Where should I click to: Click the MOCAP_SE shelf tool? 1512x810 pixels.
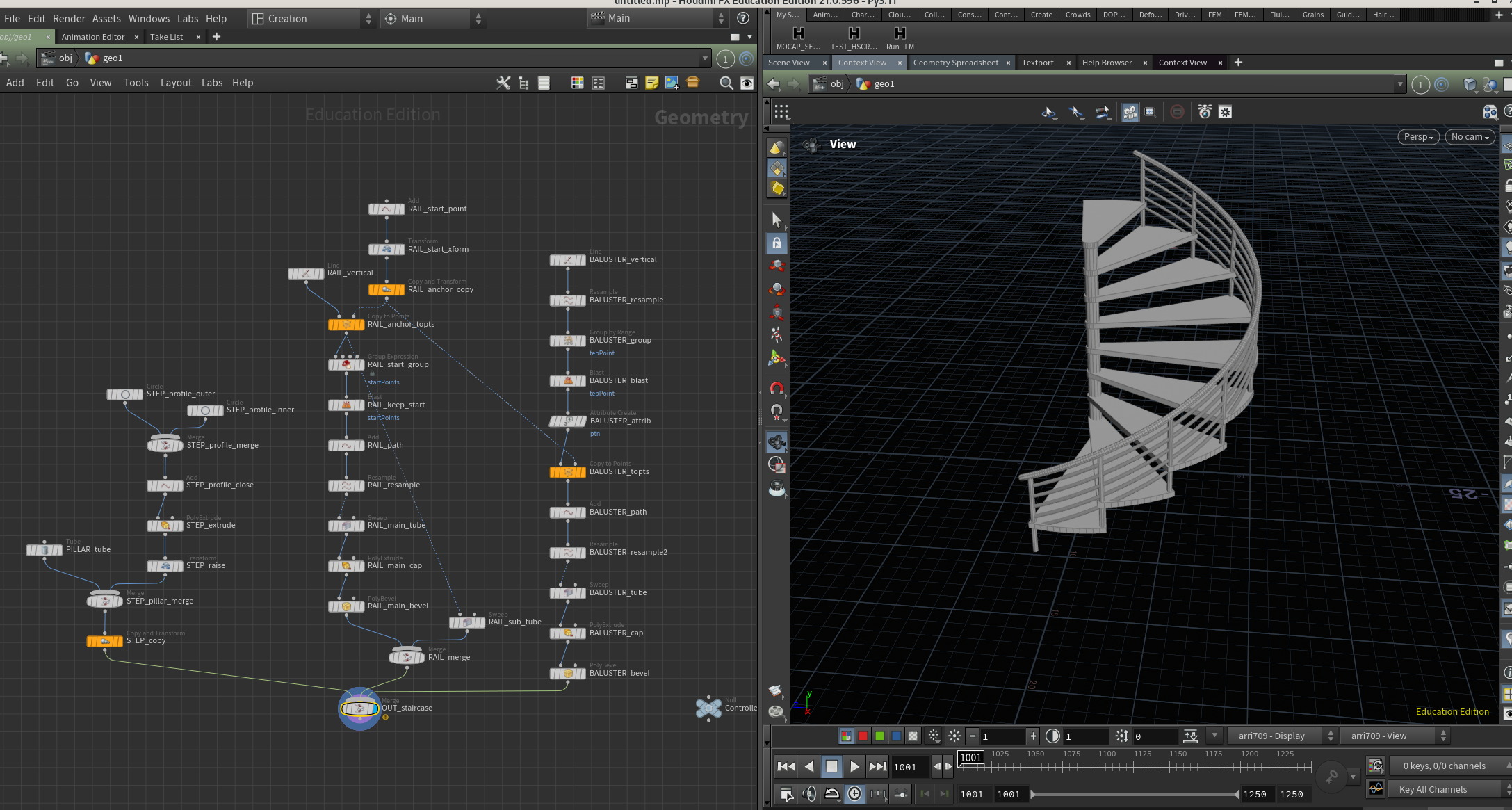(798, 38)
